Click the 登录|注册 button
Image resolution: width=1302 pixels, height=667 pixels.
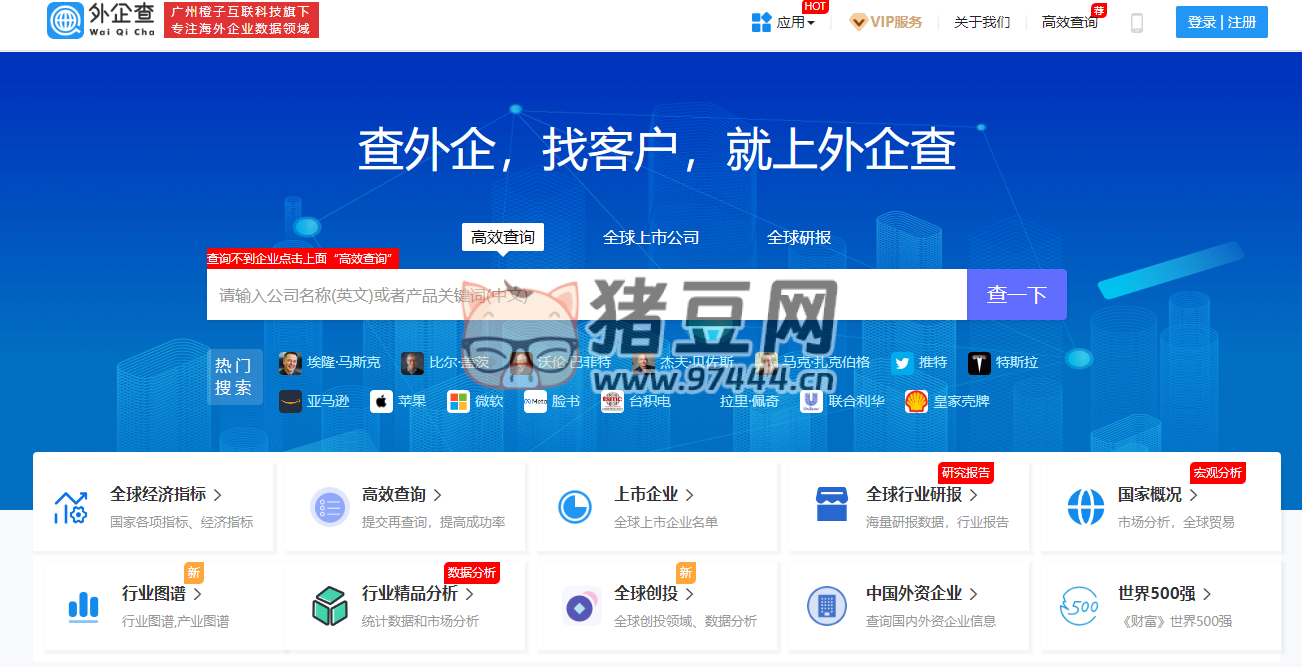point(1221,21)
